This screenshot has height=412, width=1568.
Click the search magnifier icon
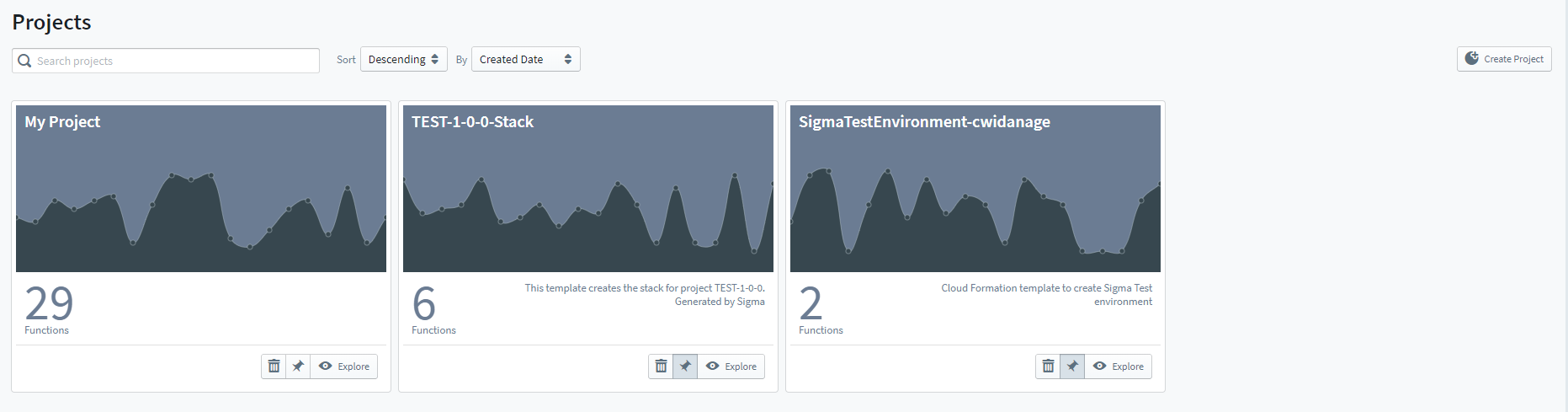[24, 61]
